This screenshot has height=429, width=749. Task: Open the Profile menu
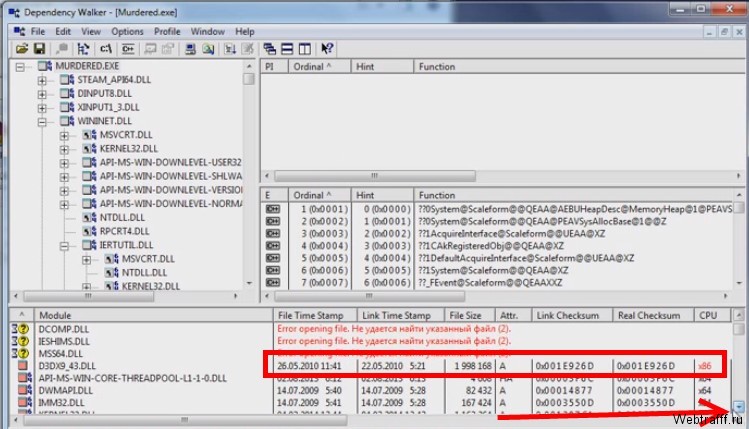click(x=167, y=32)
